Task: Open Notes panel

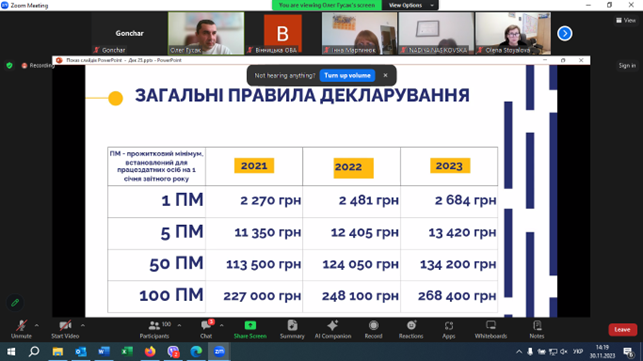Action: tap(537, 329)
